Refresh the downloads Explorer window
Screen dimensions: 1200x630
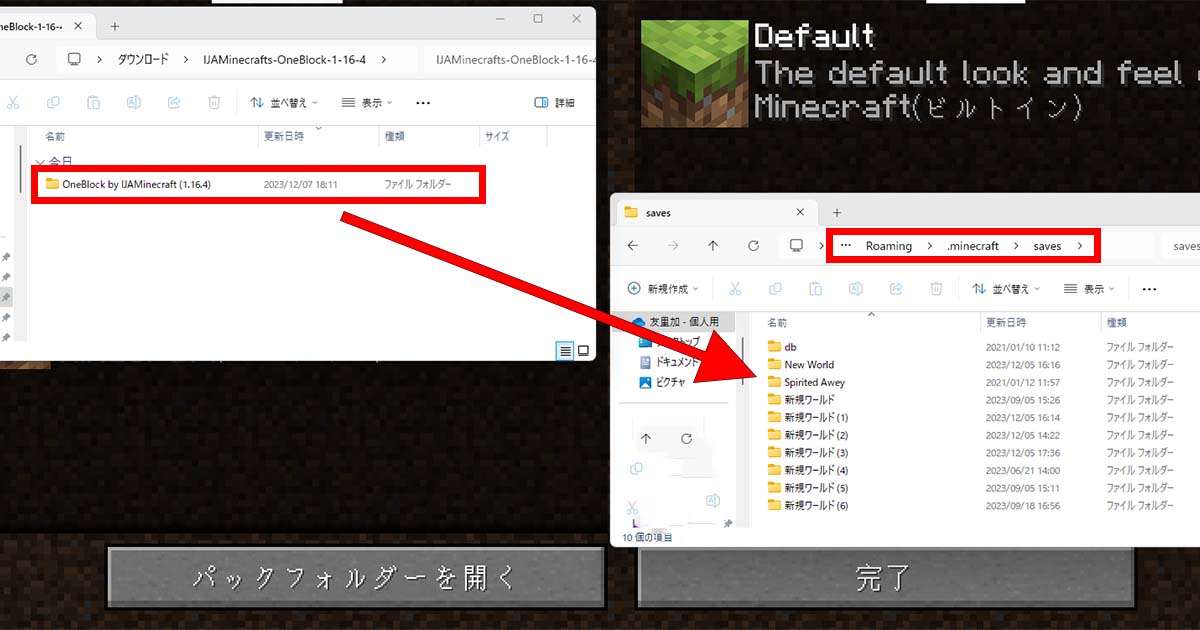pyautogui.click(x=31, y=60)
